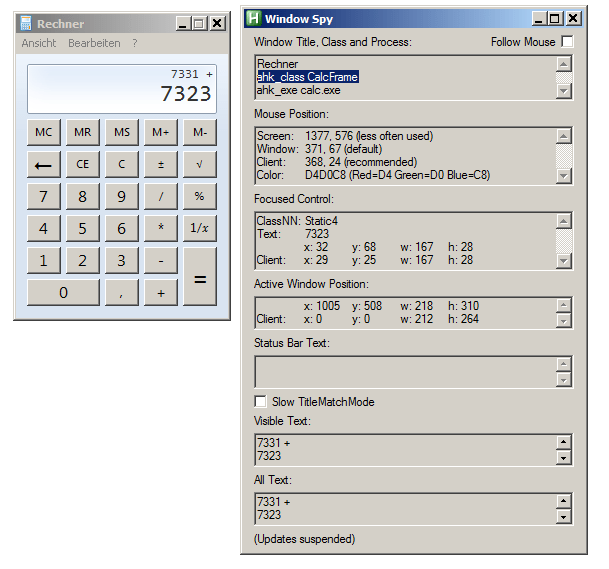Open the Ansicht menu
The width and height of the screenshot is (609, 569).
coord(39,43)
